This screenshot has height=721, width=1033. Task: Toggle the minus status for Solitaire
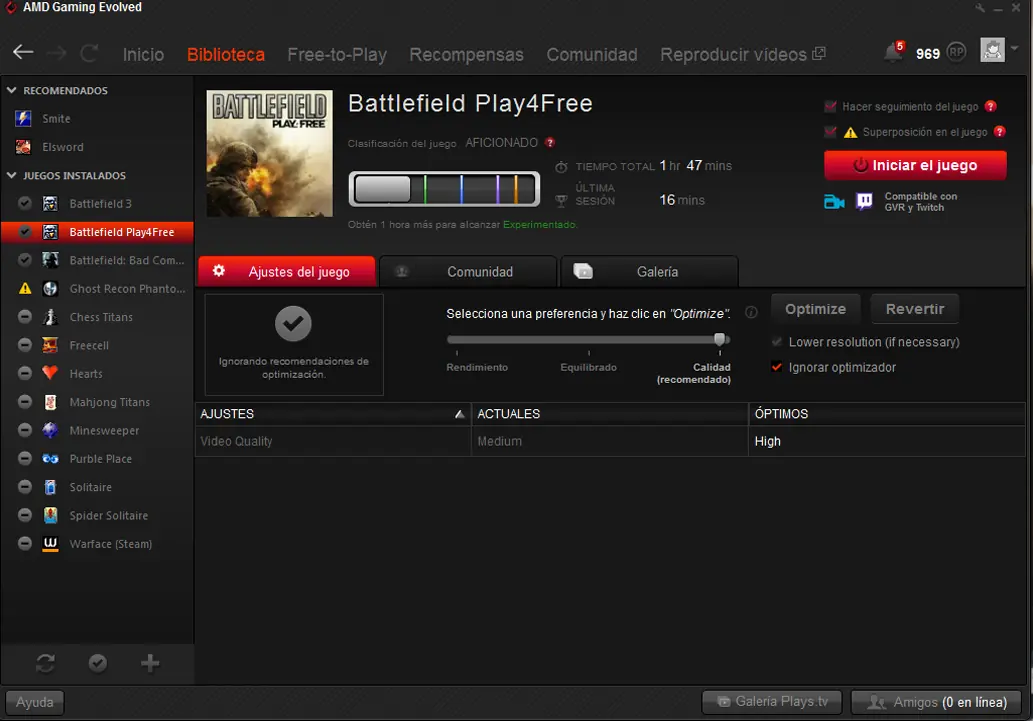tap(24, 486)
